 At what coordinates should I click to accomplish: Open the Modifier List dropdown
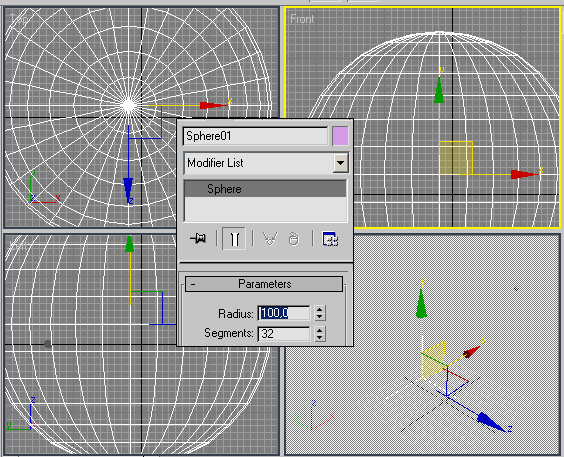pyautogui.click(x=340, y=163)
